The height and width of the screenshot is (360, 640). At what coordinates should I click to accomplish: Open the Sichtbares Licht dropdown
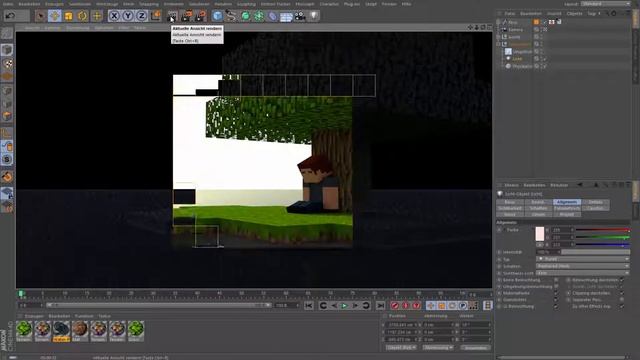tap(583, 273)
